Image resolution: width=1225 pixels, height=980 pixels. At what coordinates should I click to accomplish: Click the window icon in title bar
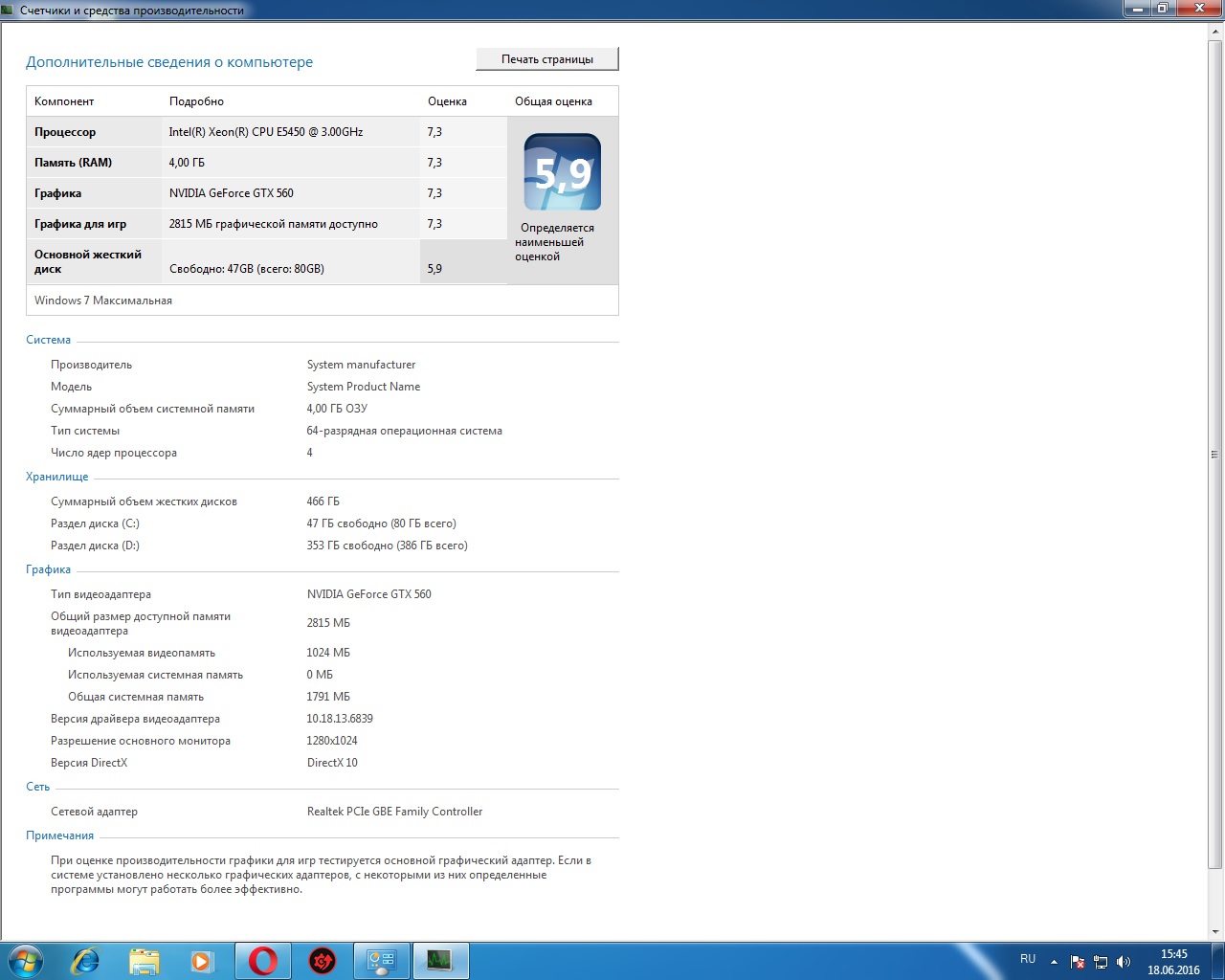pos(9,10)
